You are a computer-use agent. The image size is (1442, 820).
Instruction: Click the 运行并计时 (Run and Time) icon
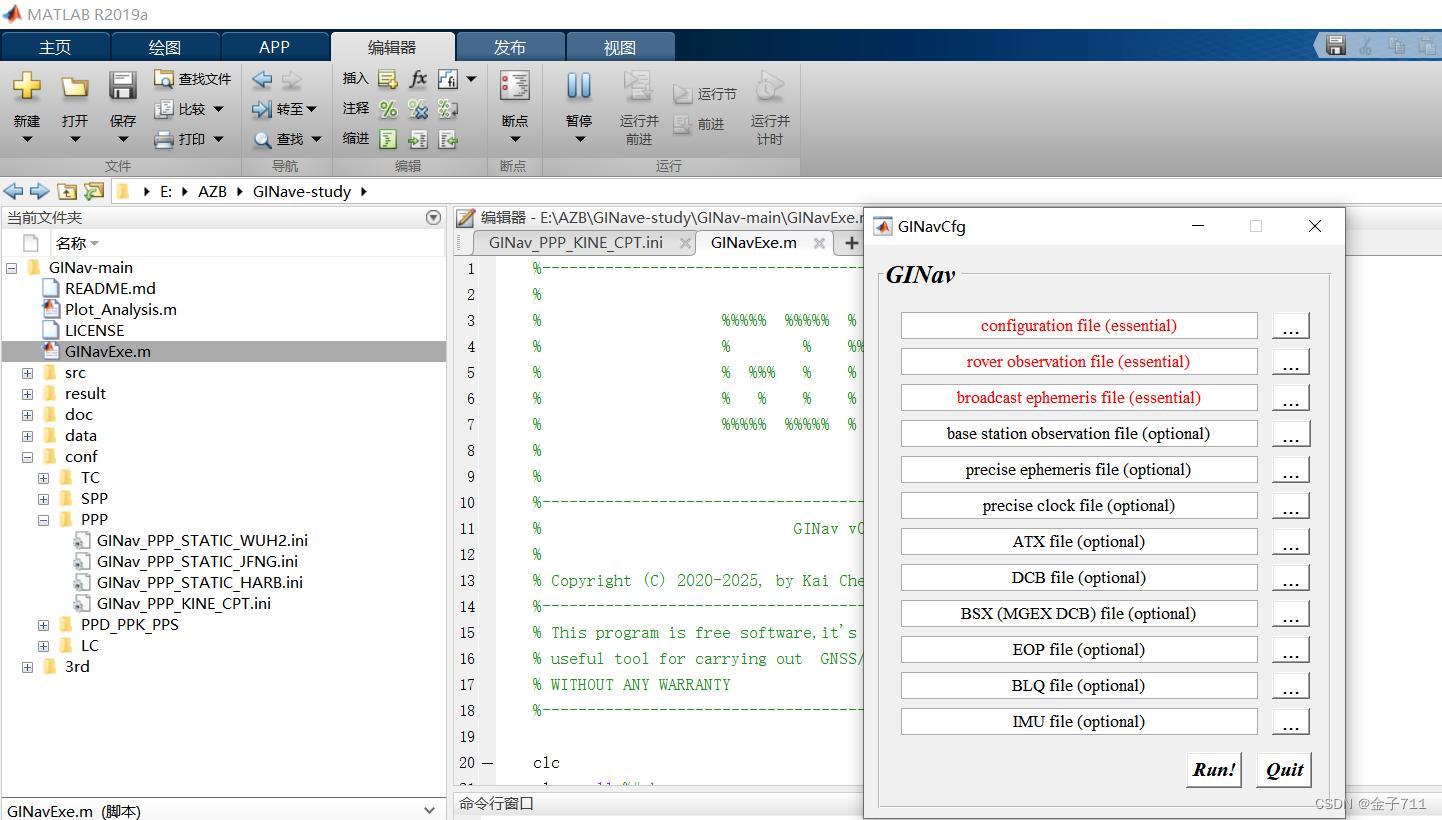point(769,86)
